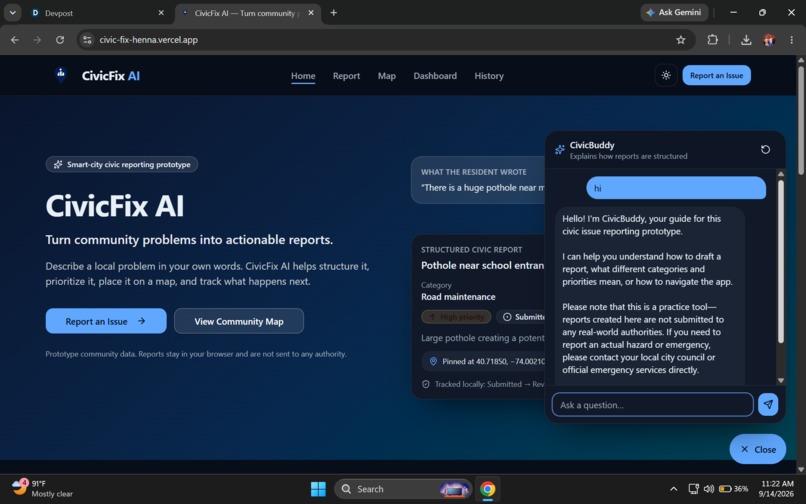Go forward in browser history
The height and width of the screenshot is (504, 806).
37,40
